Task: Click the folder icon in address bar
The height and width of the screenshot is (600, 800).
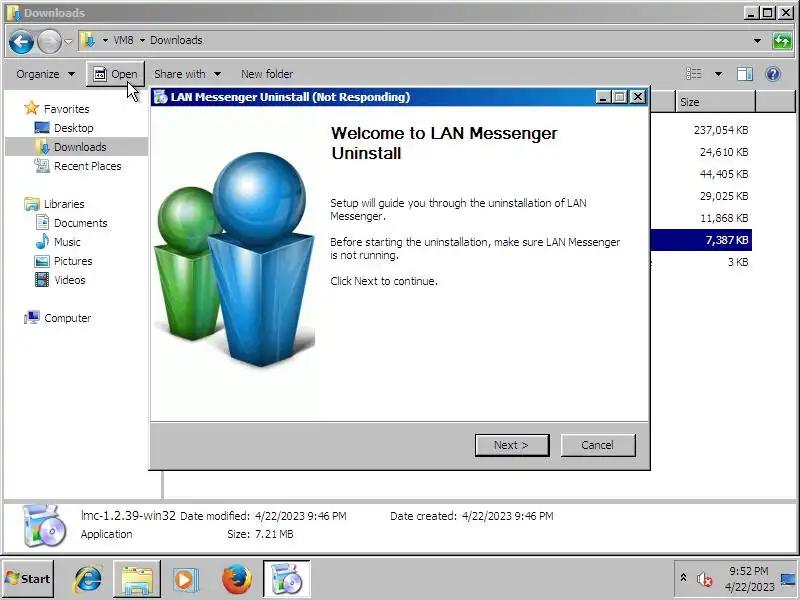Action: point(88,40)
